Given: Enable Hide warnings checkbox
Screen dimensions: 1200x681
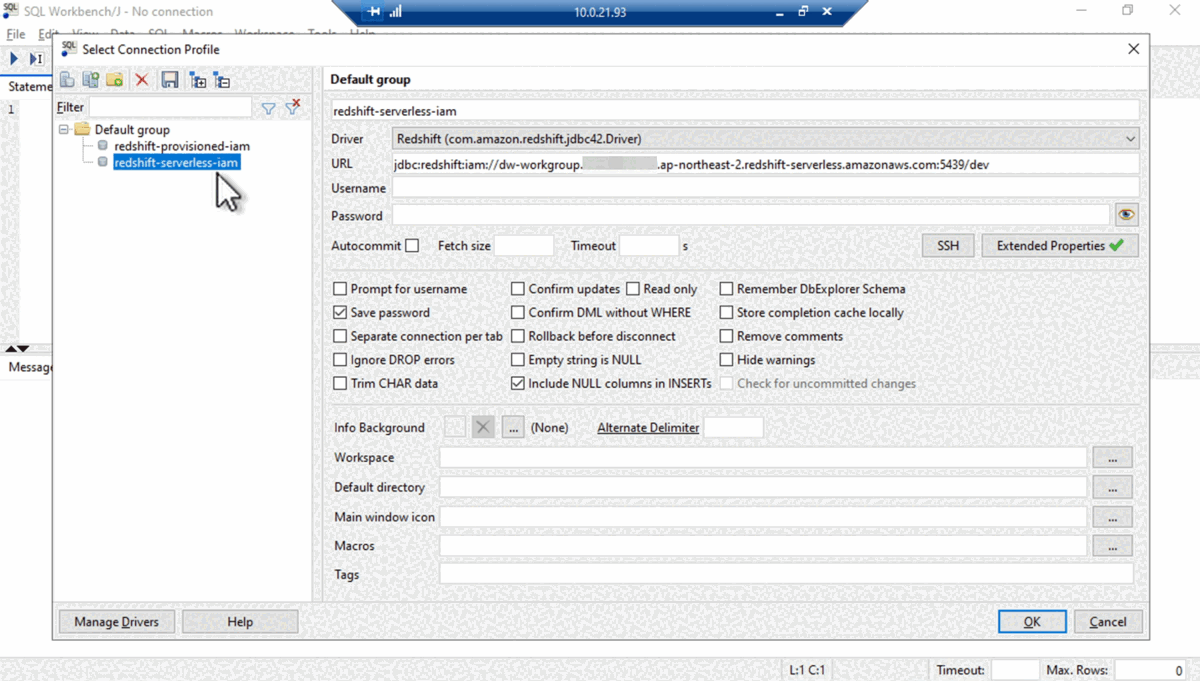Looking at the screenshot, I should (727, 360).
